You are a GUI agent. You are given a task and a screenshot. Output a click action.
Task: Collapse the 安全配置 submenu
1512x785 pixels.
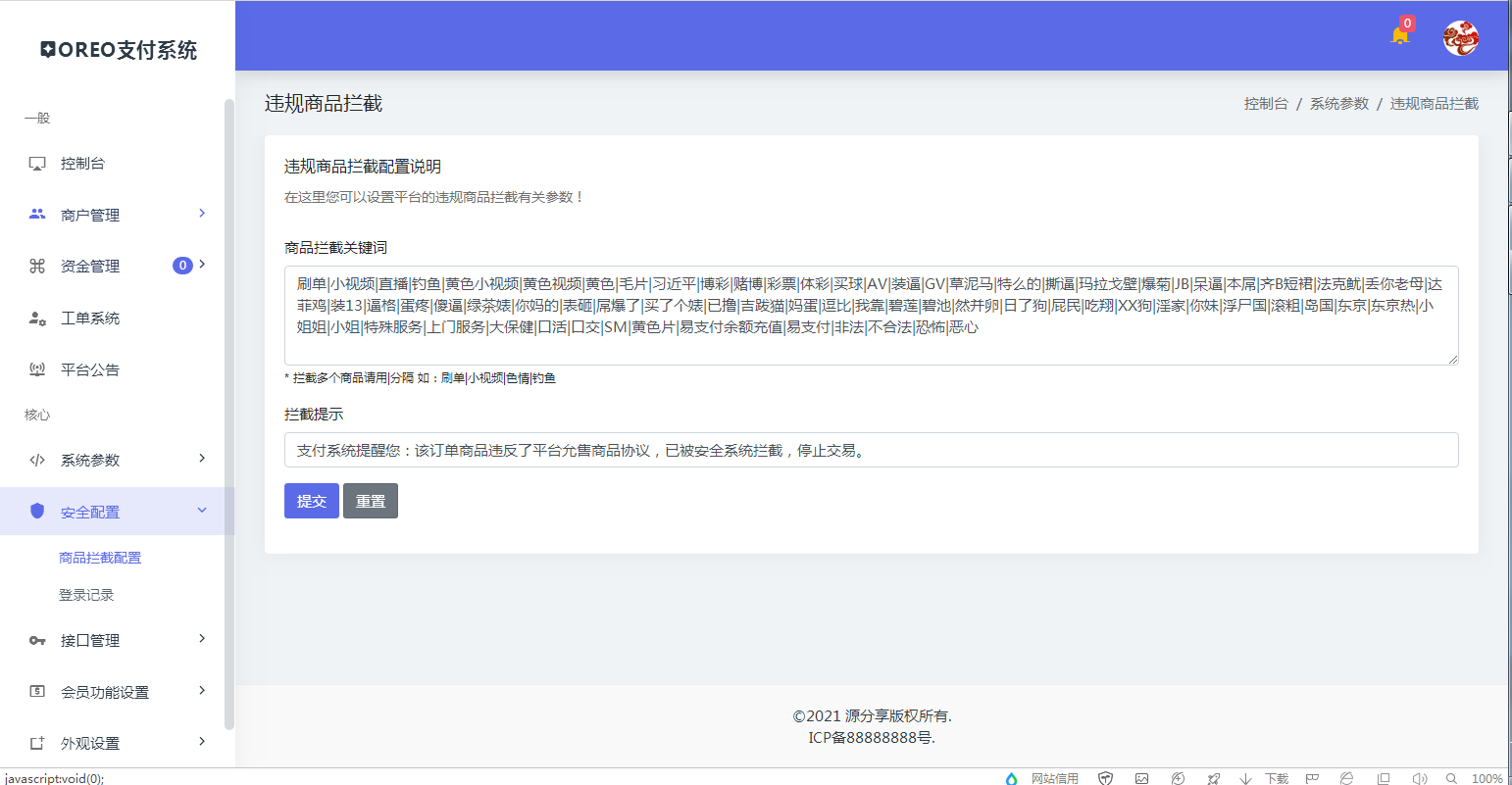pos(202,510)
